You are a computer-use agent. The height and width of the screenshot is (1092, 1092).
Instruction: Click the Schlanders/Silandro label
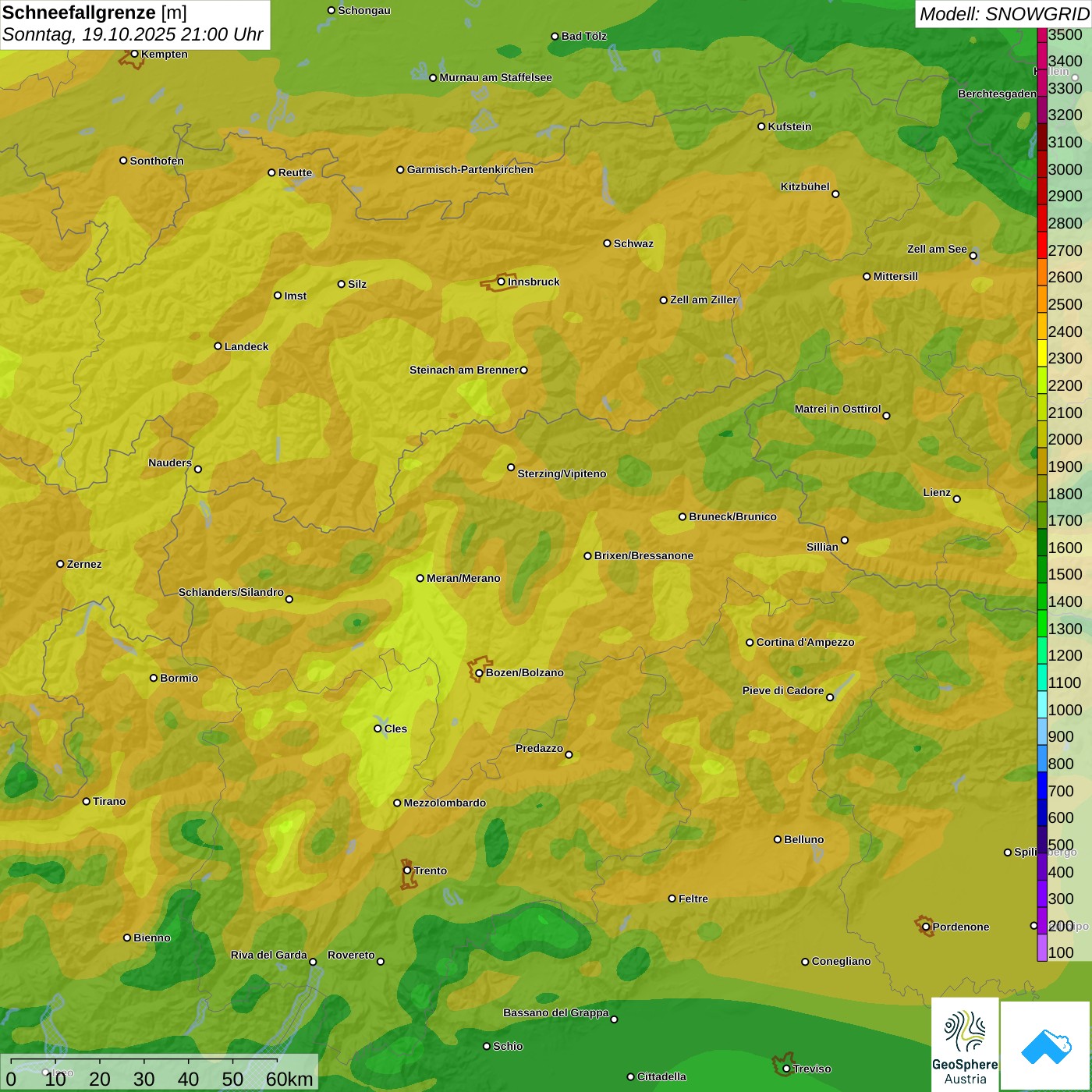[x=231, y=592]
